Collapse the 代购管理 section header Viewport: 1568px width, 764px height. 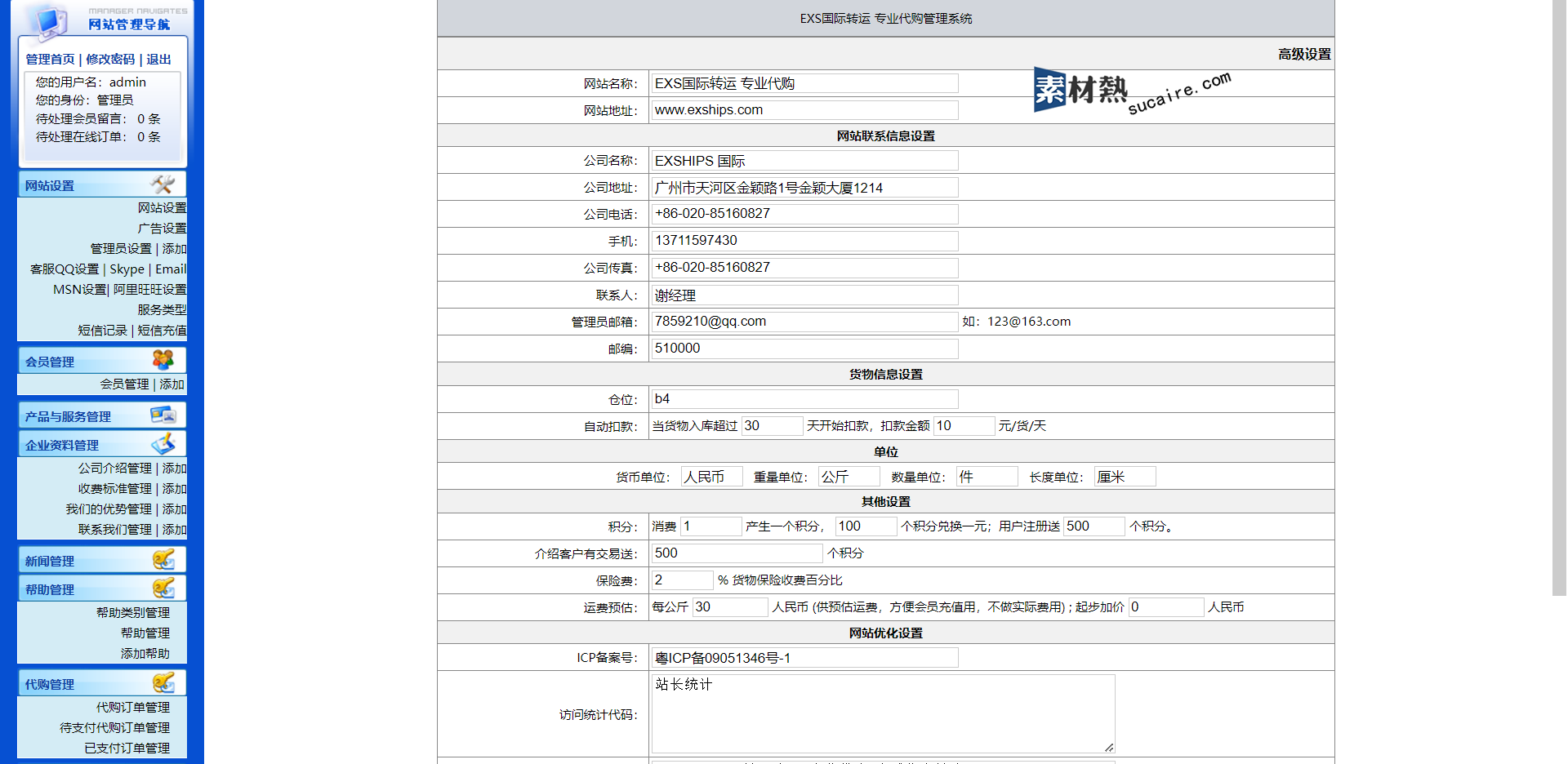click(102, 683)
